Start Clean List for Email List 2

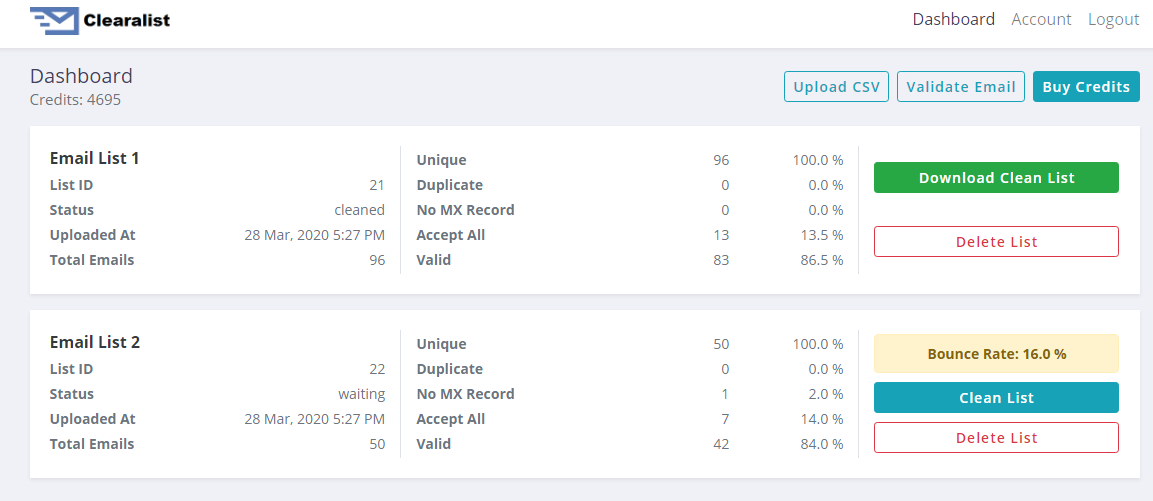pyautogui.click(x=996, y=398)
